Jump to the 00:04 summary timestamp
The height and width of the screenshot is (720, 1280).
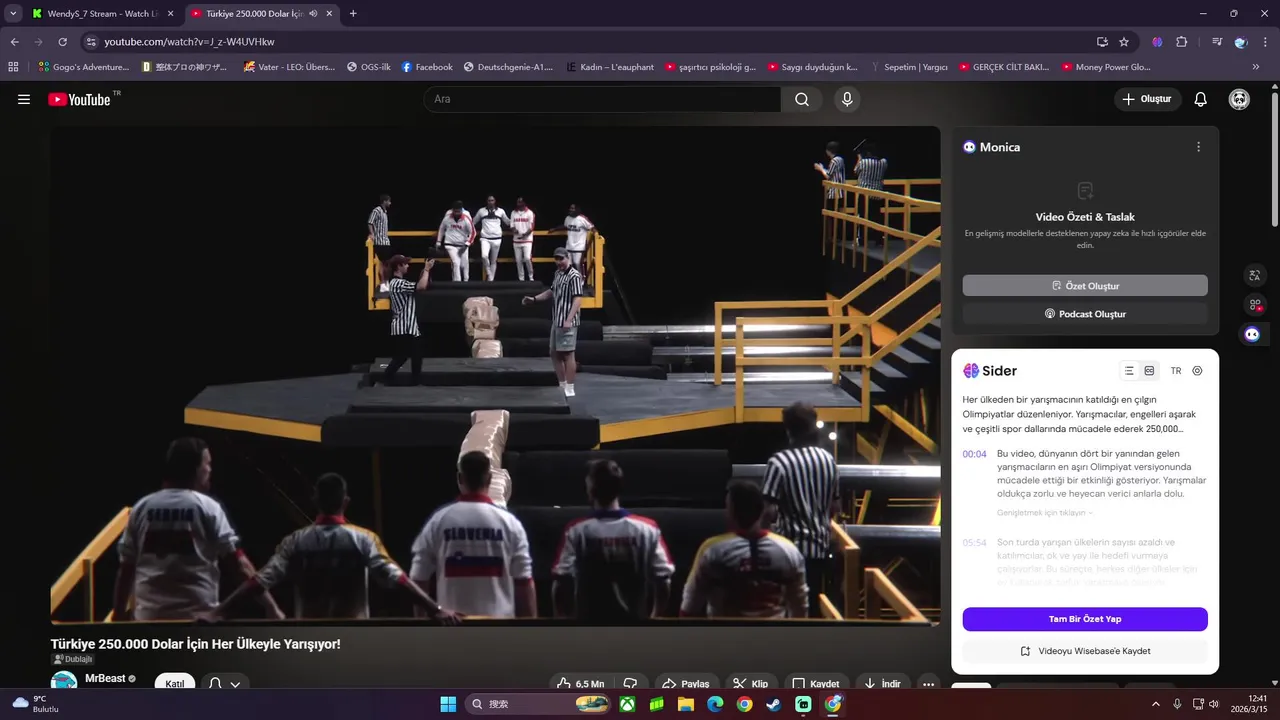tap(974, 454)
